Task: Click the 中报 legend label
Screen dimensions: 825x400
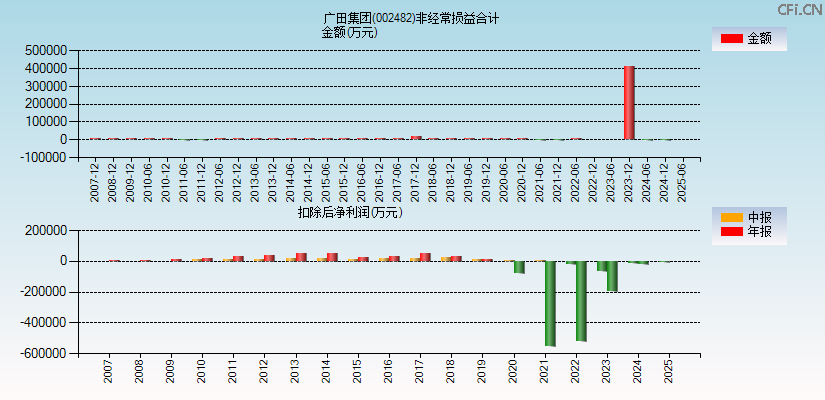Action: pyautogui.click(x=759, y=218)
